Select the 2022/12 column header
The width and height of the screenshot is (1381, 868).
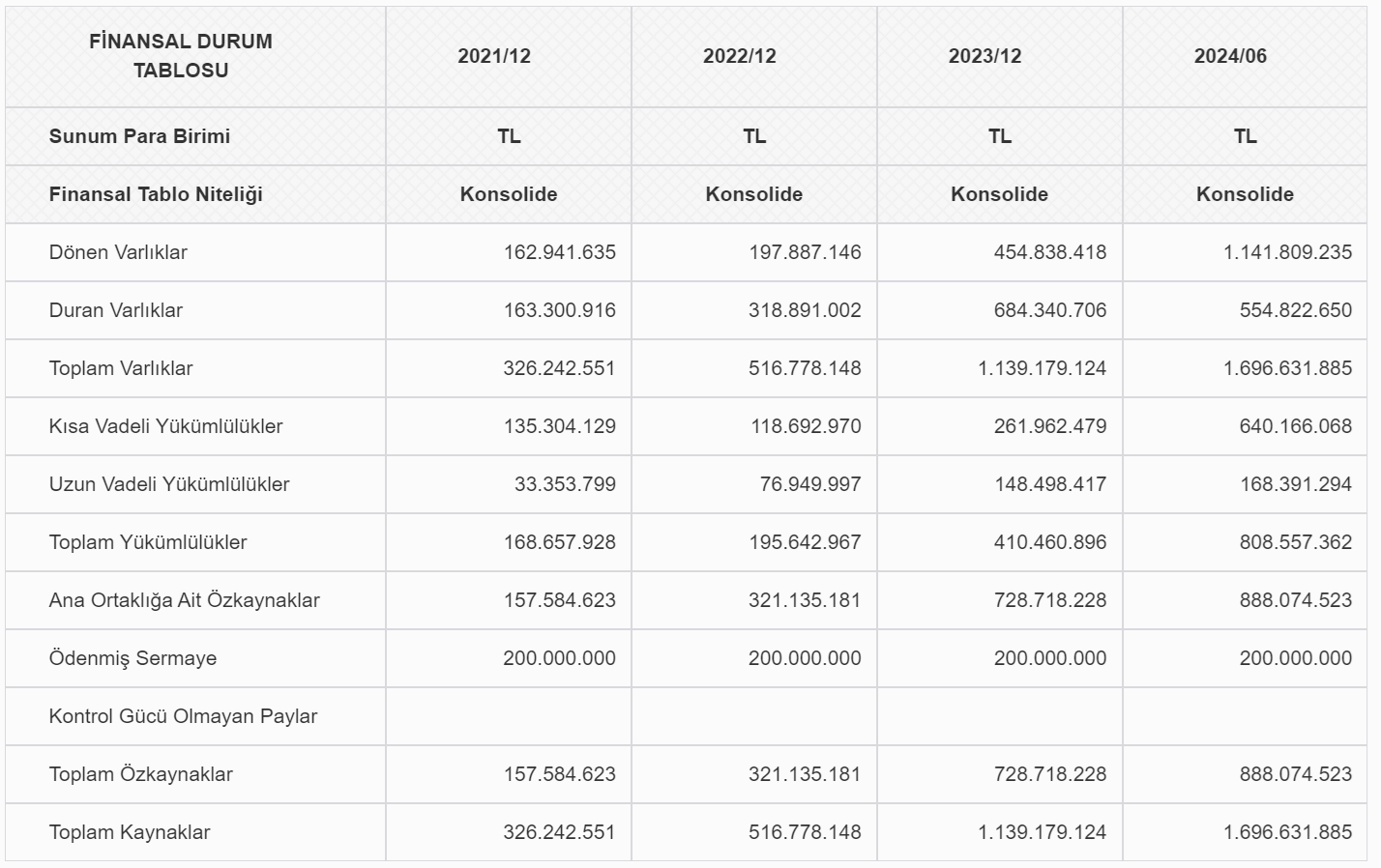(x=740, y=56)
